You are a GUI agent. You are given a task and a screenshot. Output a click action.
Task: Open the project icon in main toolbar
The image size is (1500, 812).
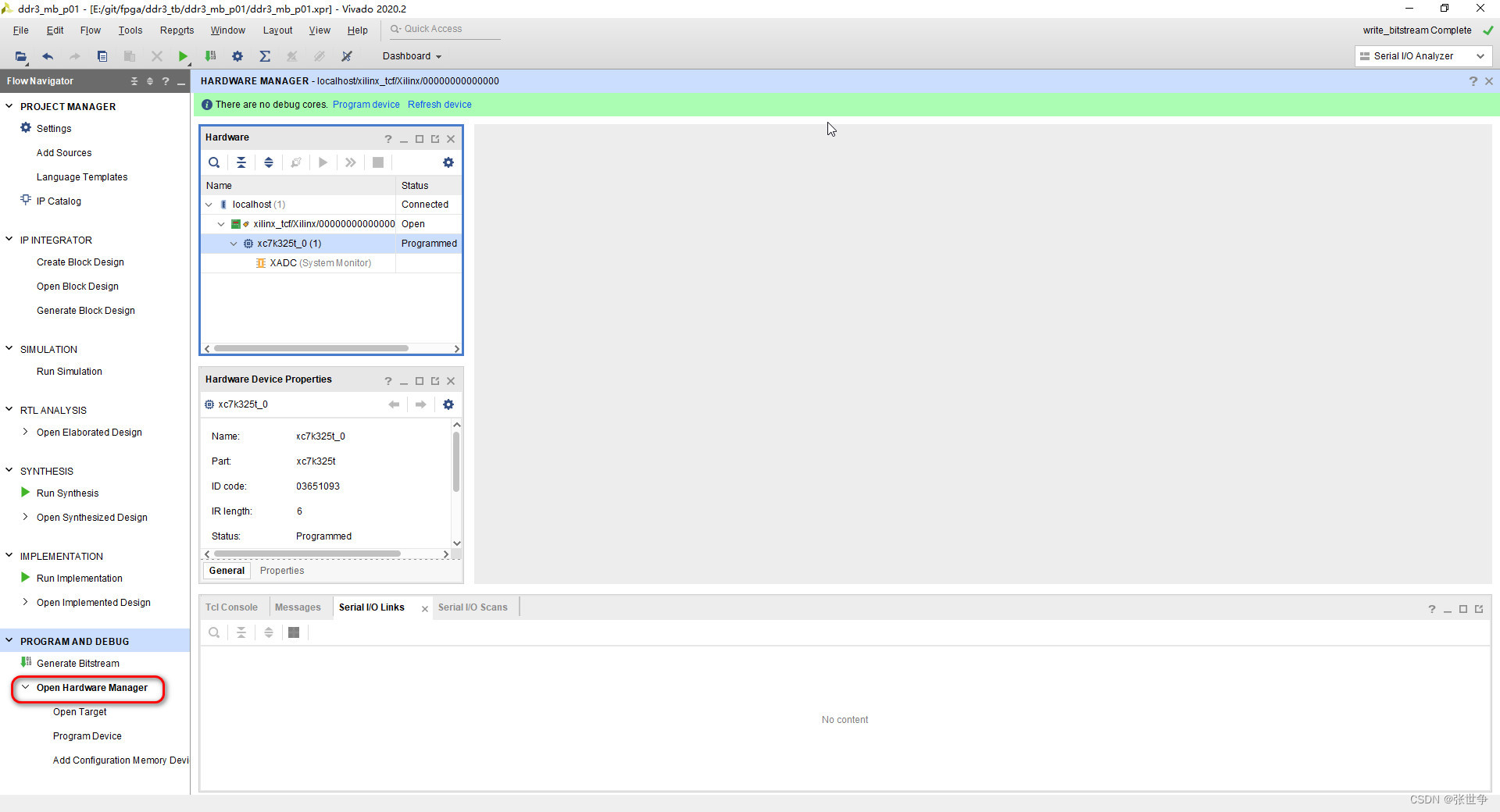pos(21,56)
